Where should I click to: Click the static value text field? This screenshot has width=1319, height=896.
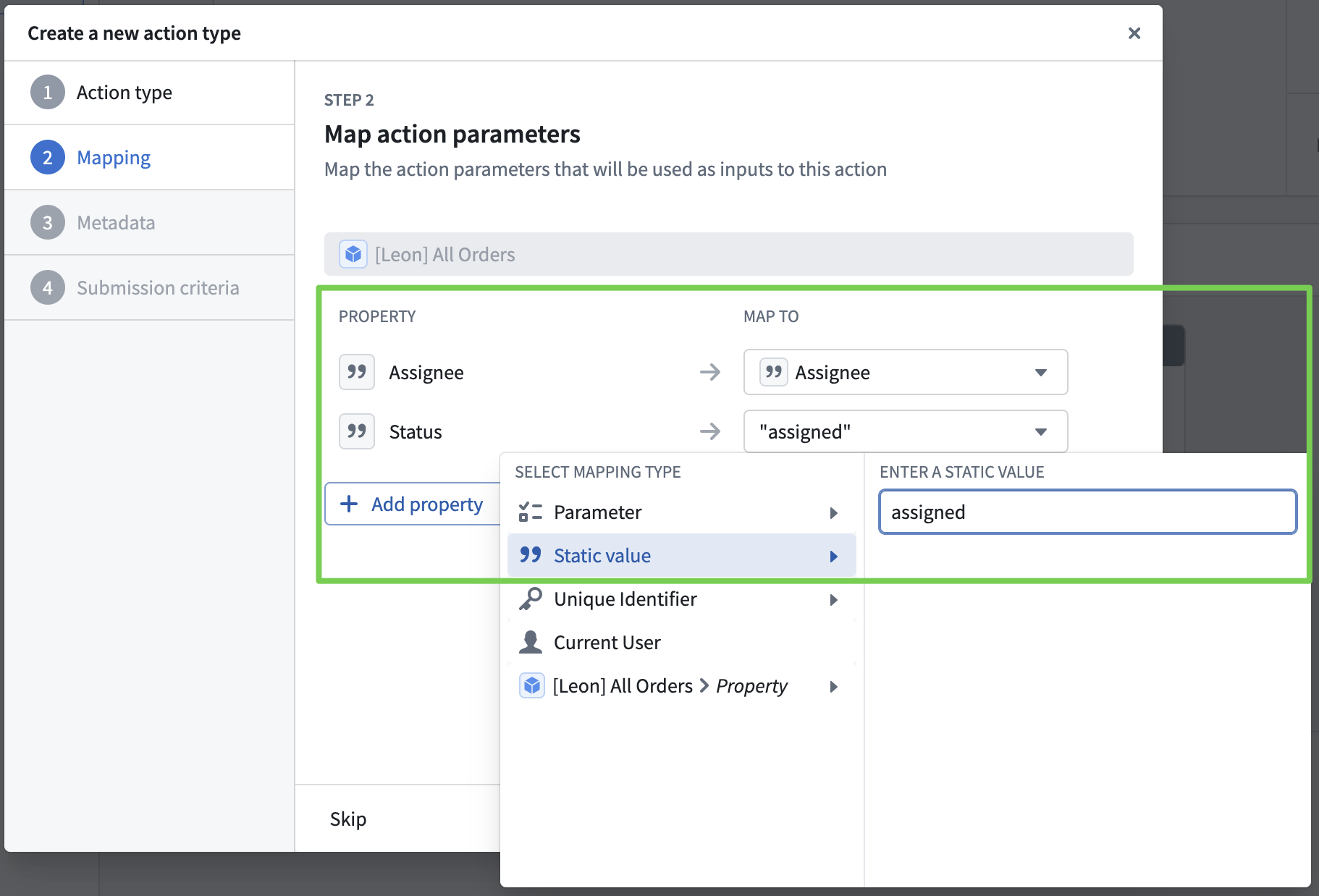1087,512
